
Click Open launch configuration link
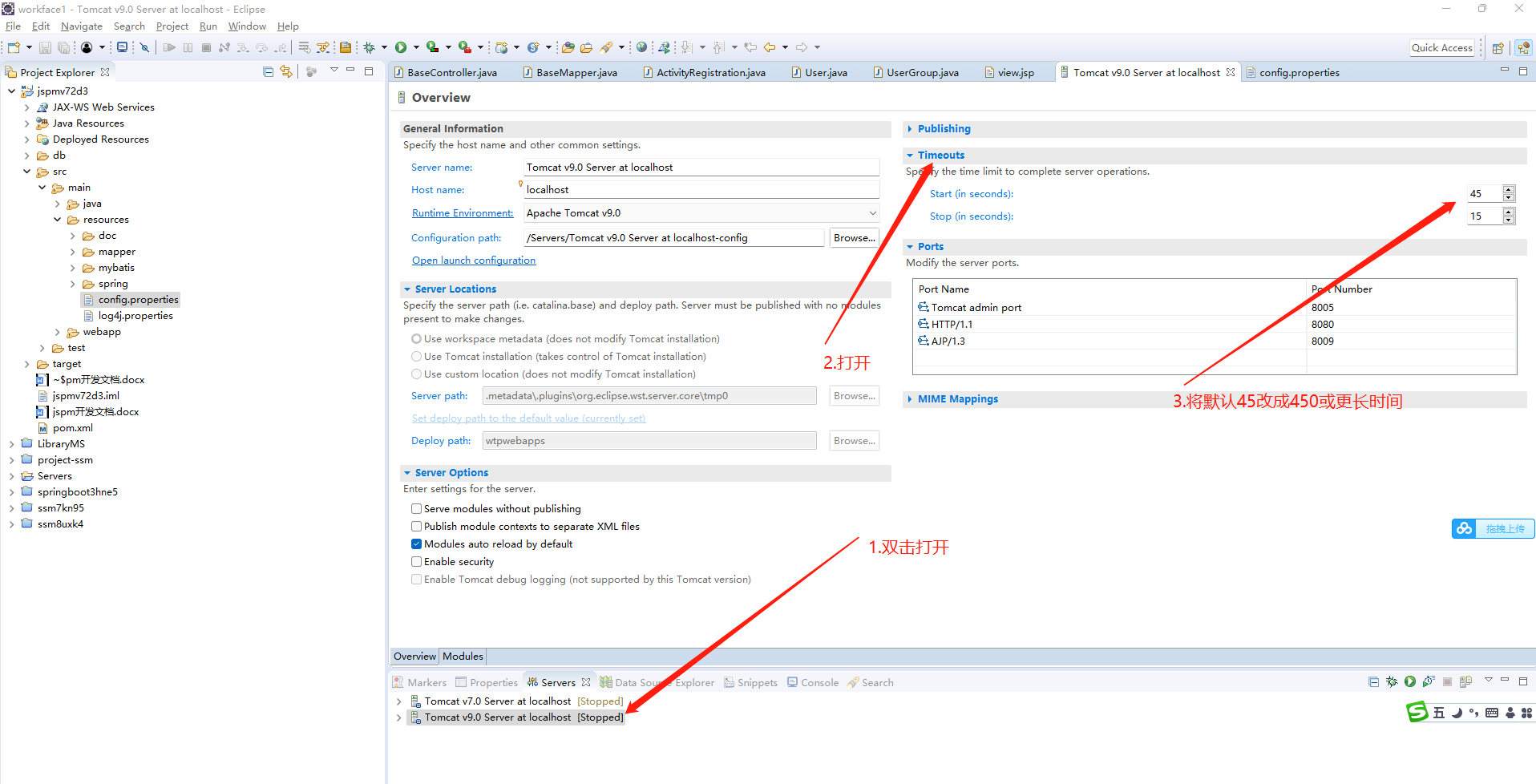(x=474, y=261)
